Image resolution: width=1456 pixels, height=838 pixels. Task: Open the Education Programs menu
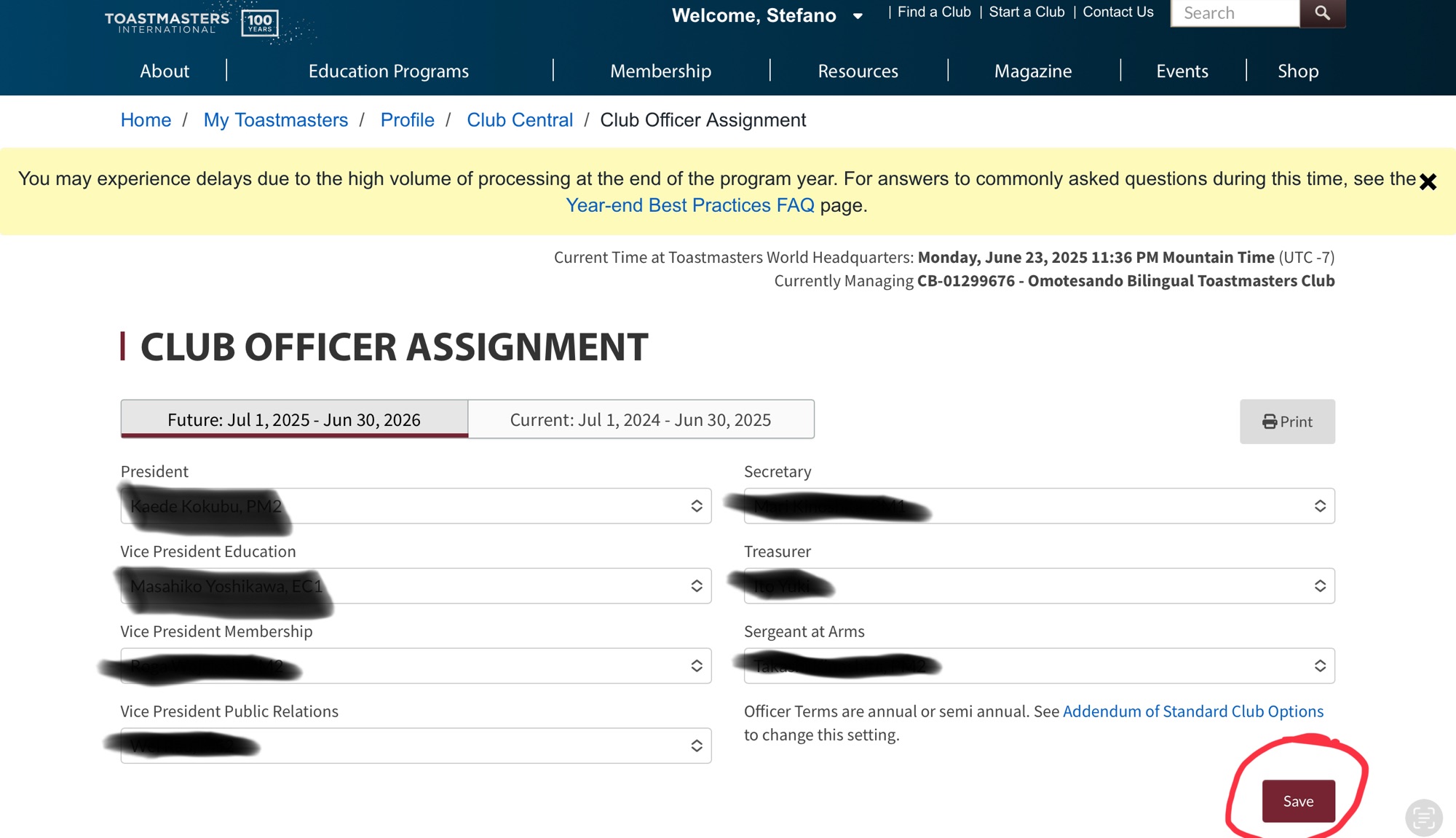(388, 71)
